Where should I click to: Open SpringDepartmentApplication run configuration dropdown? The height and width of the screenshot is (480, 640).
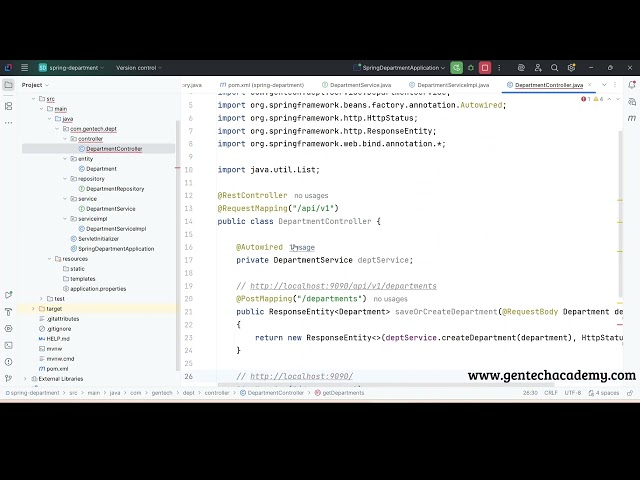(x=399, y=68)
